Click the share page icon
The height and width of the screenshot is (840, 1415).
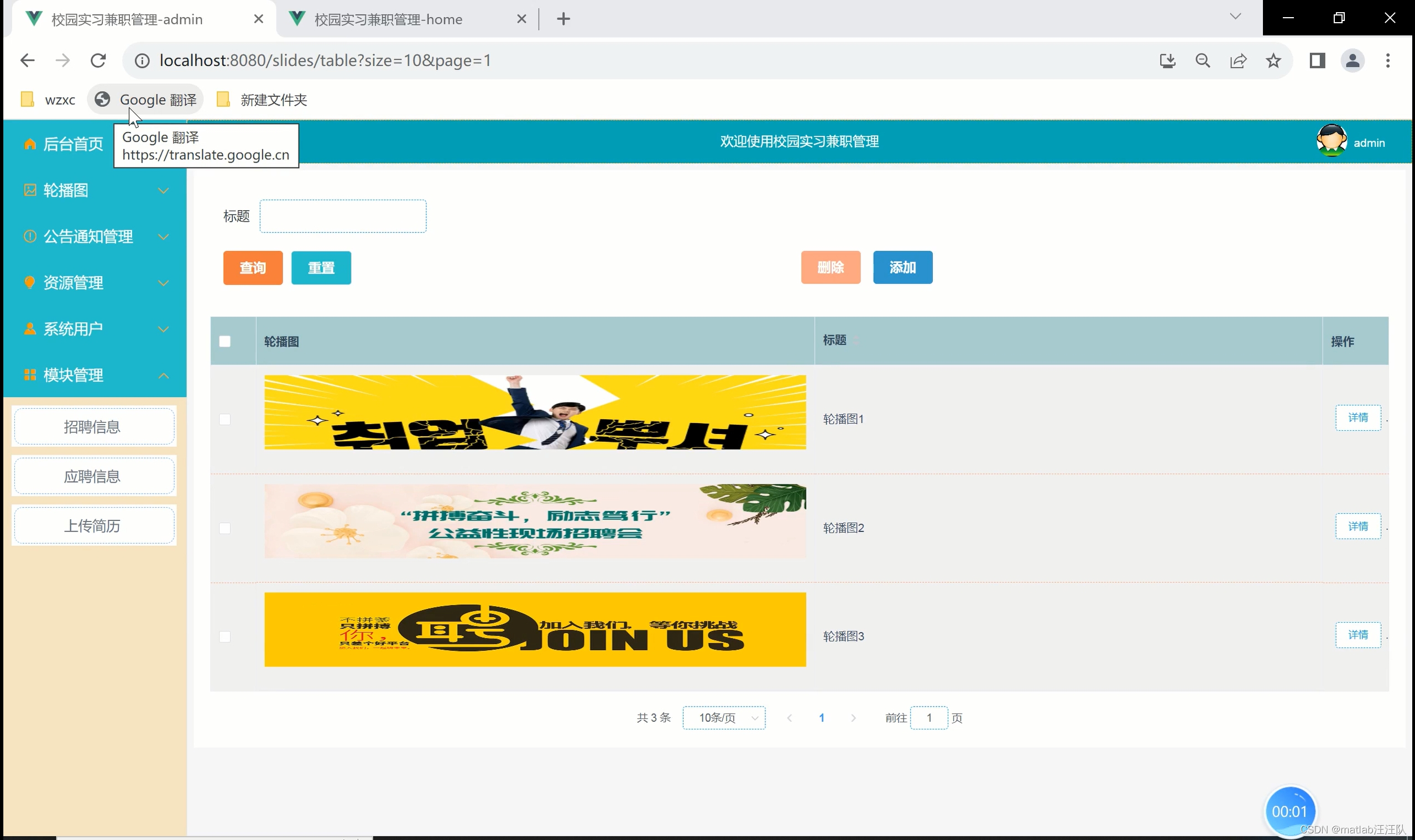[1238, 61]
